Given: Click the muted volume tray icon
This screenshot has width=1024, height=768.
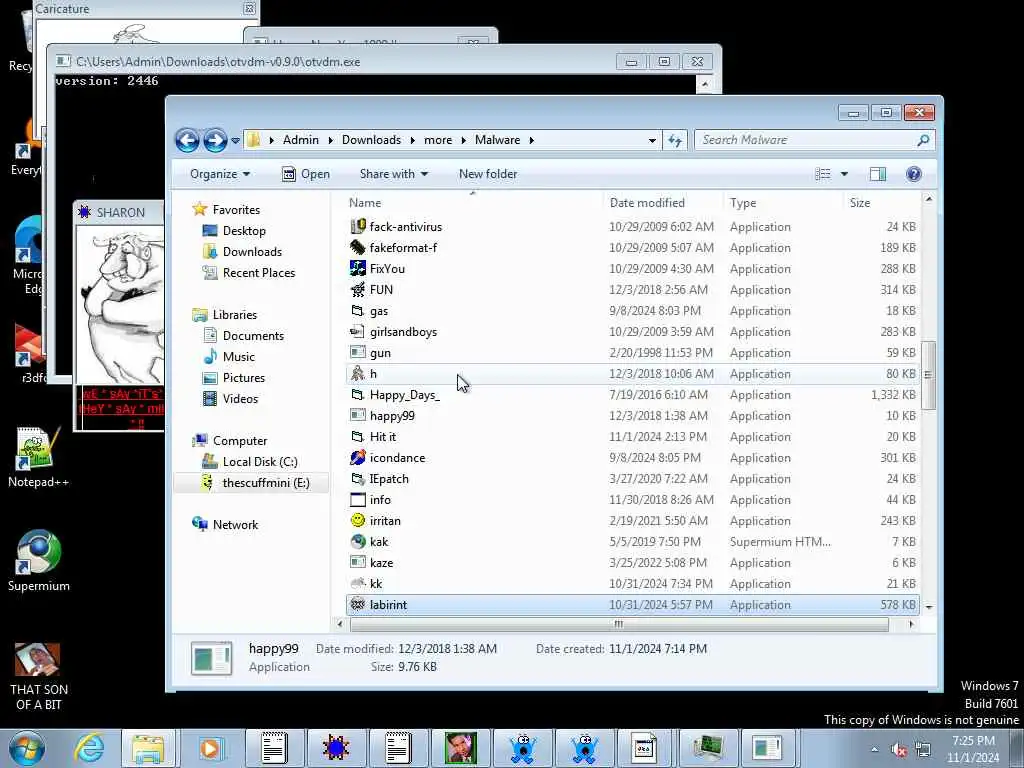Looking at the screenshot, I should [899, 750].
